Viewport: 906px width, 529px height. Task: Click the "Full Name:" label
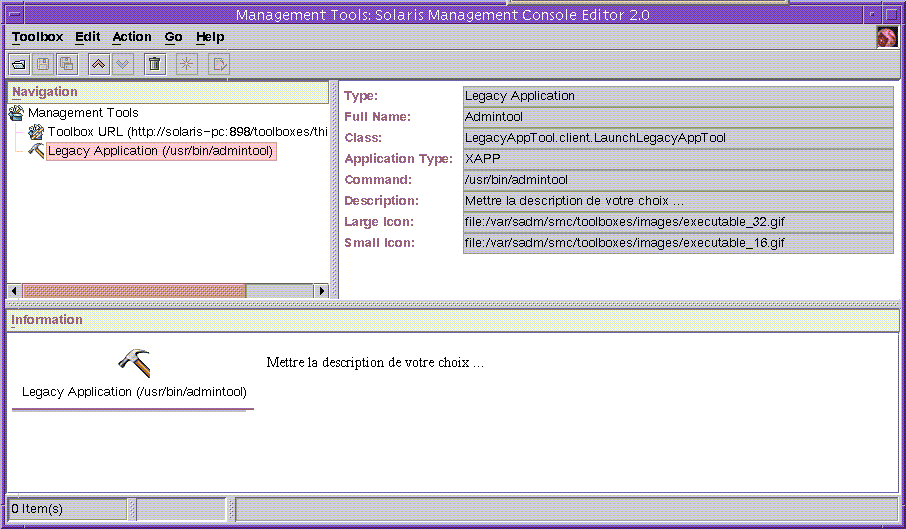click(377, 117)
